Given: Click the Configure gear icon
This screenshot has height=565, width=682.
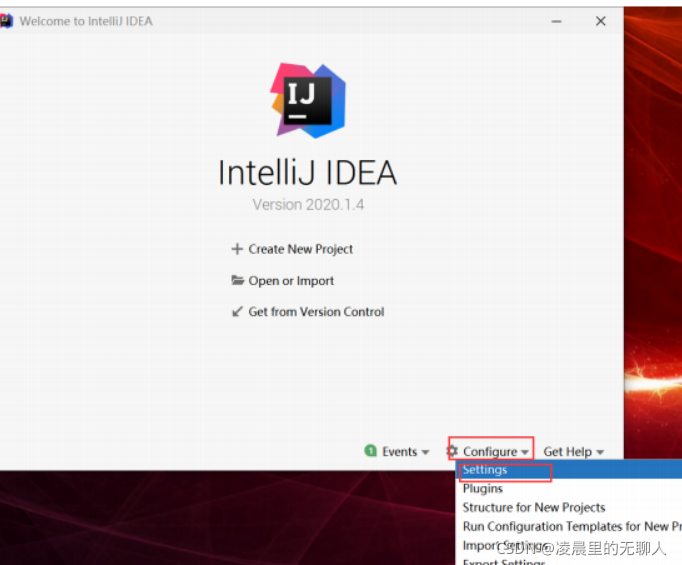Looking at the screenshot, I should click(x=452, y=451).
